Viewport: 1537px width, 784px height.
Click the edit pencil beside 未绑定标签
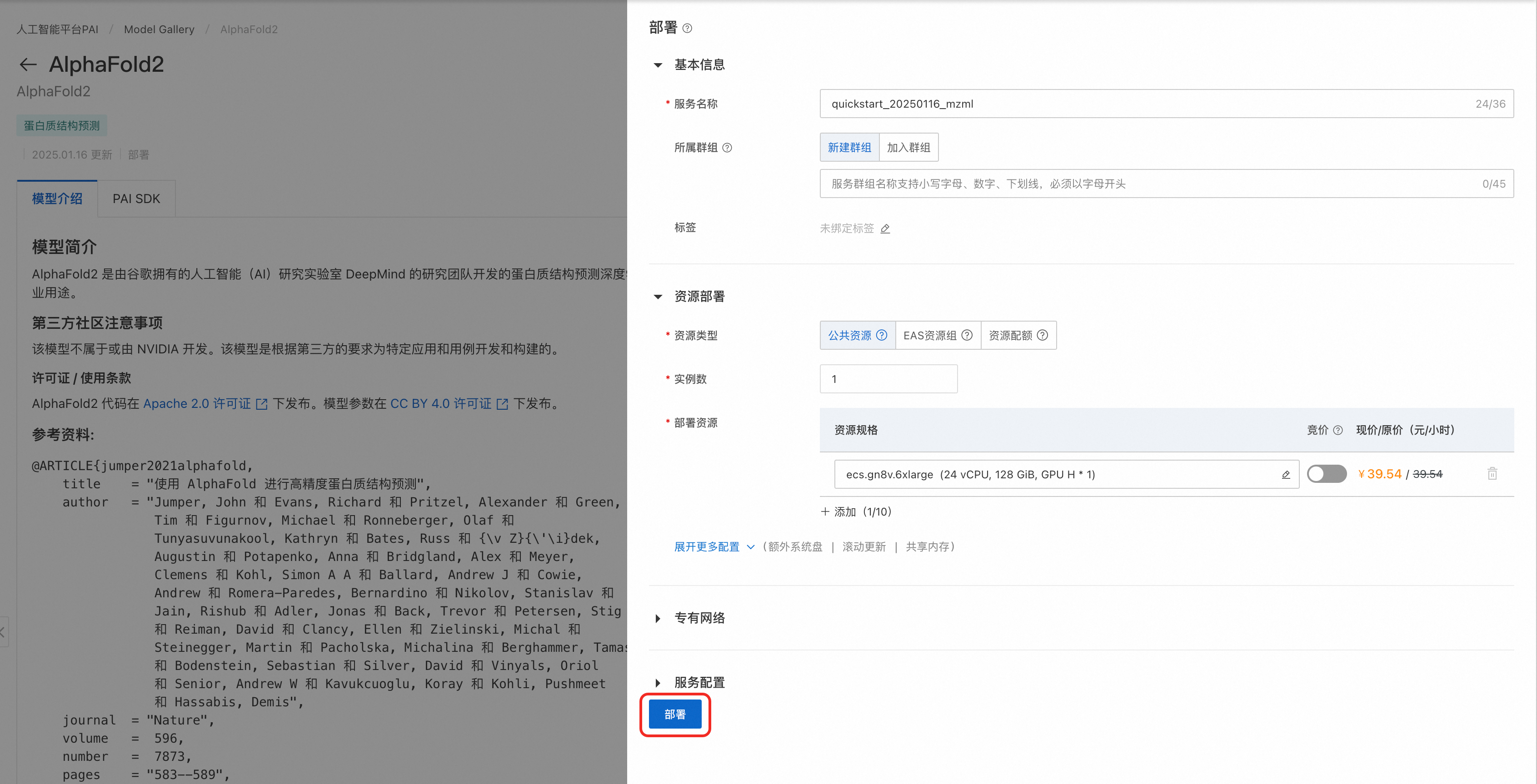[x=885, y=228]
